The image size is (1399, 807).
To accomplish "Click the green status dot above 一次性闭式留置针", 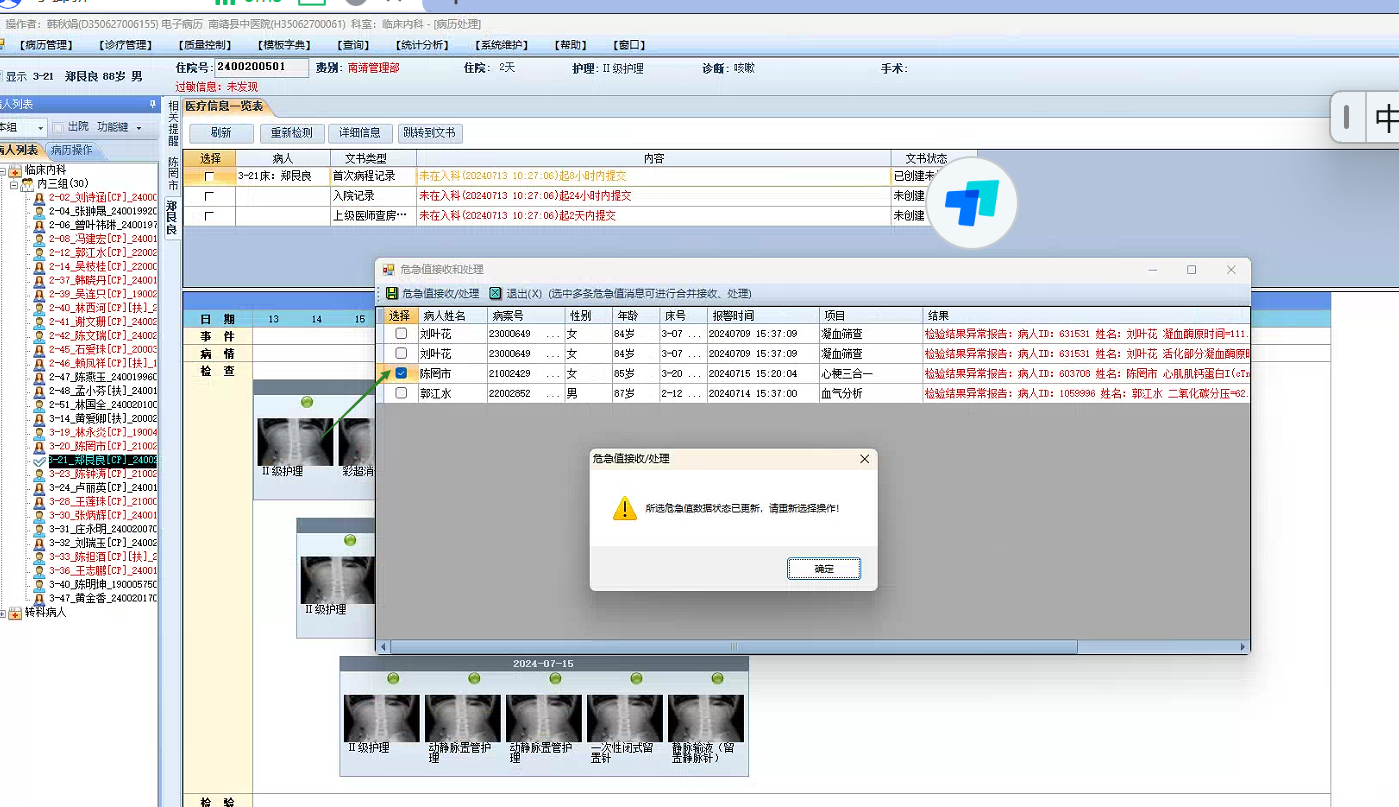I will click(636, 679).
